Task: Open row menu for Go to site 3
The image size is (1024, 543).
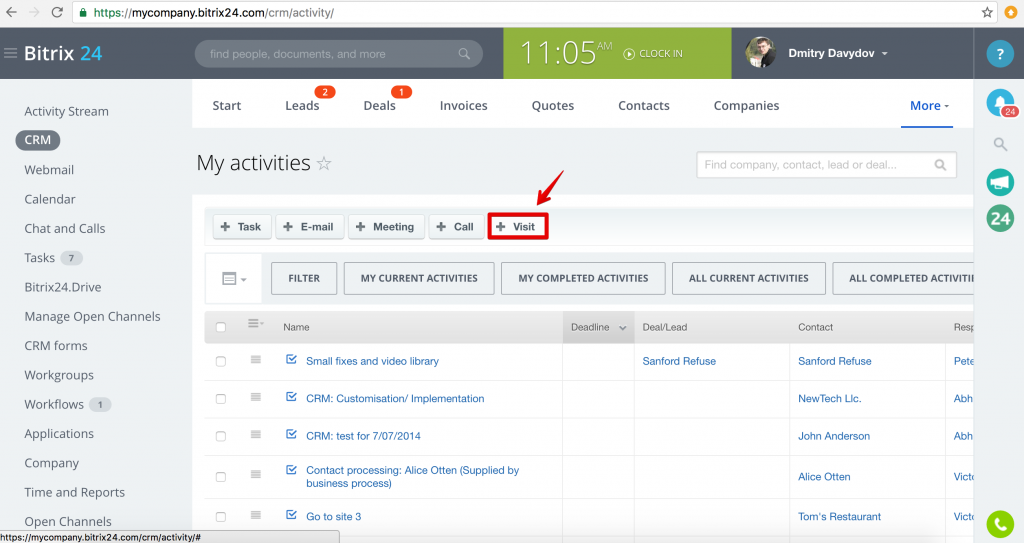Action: point(256,515)
